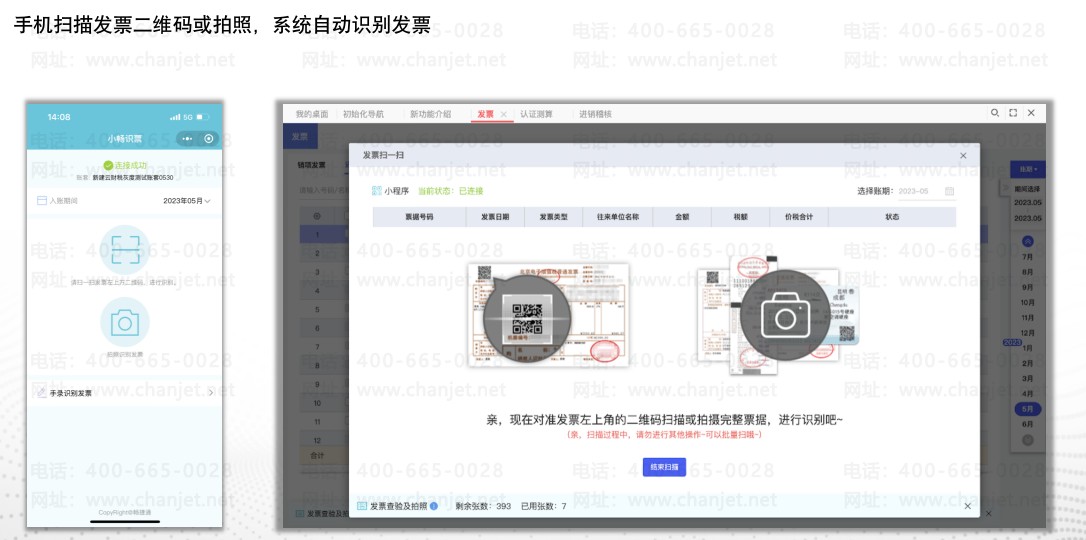
Task: Close the bottom 发票查验及拍照 bar
Action: (x=967, y=506)
